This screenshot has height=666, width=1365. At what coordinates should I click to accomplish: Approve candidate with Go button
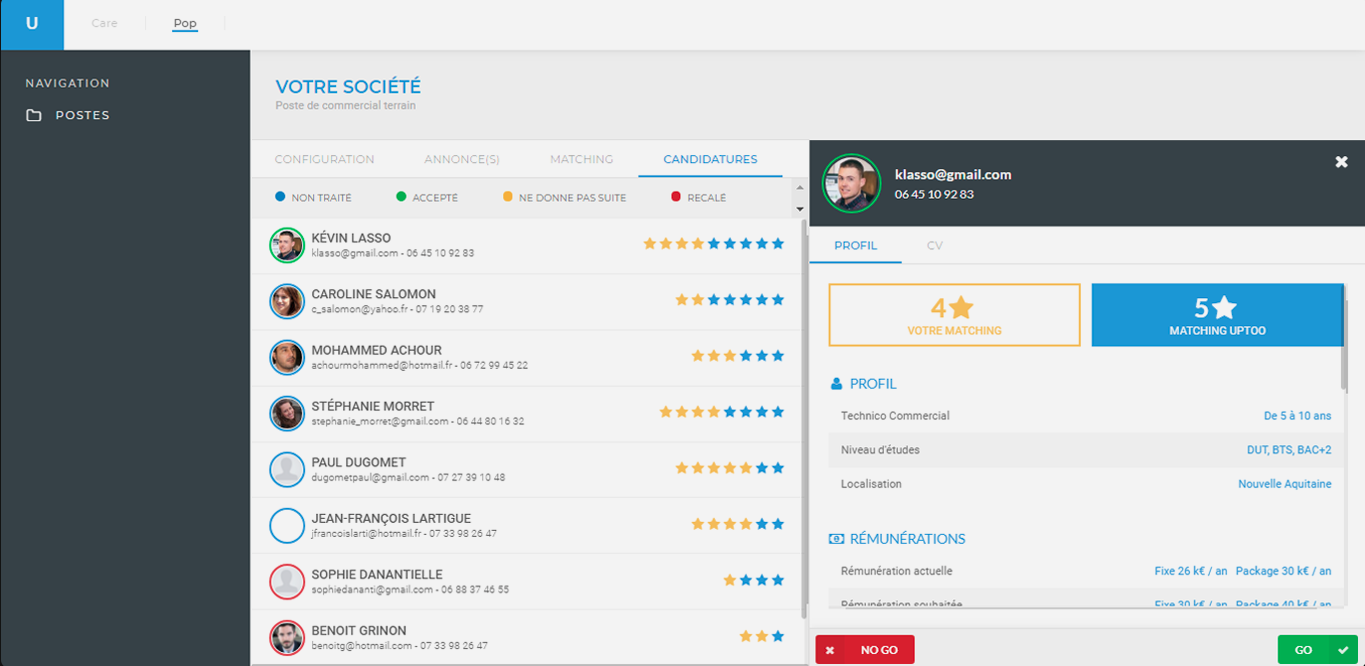1317,650
